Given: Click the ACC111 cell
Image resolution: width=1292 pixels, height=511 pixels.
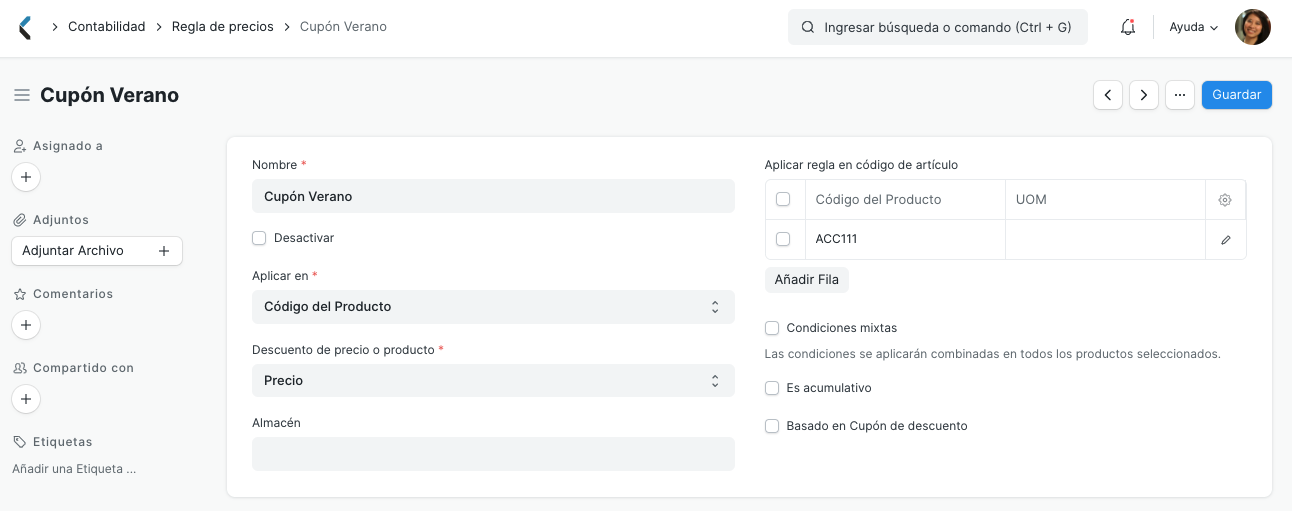Looking at the screenshot, I should pyautogui.click(x=905, y=240).
